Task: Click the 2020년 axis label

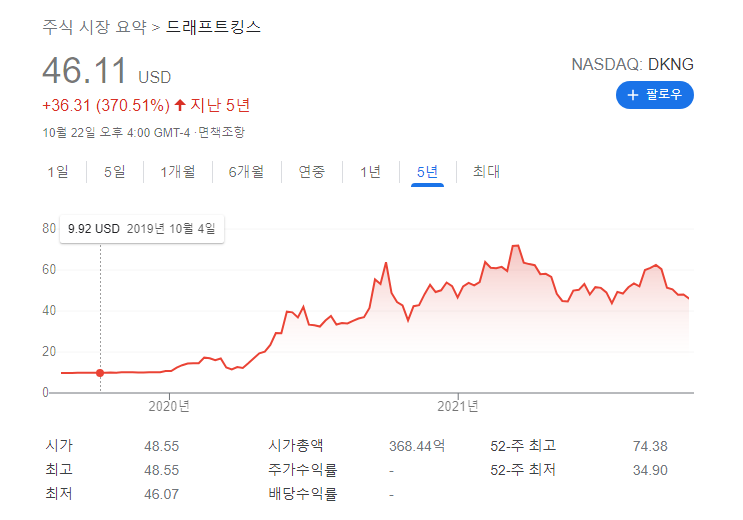Action: [x=169, y=406]
